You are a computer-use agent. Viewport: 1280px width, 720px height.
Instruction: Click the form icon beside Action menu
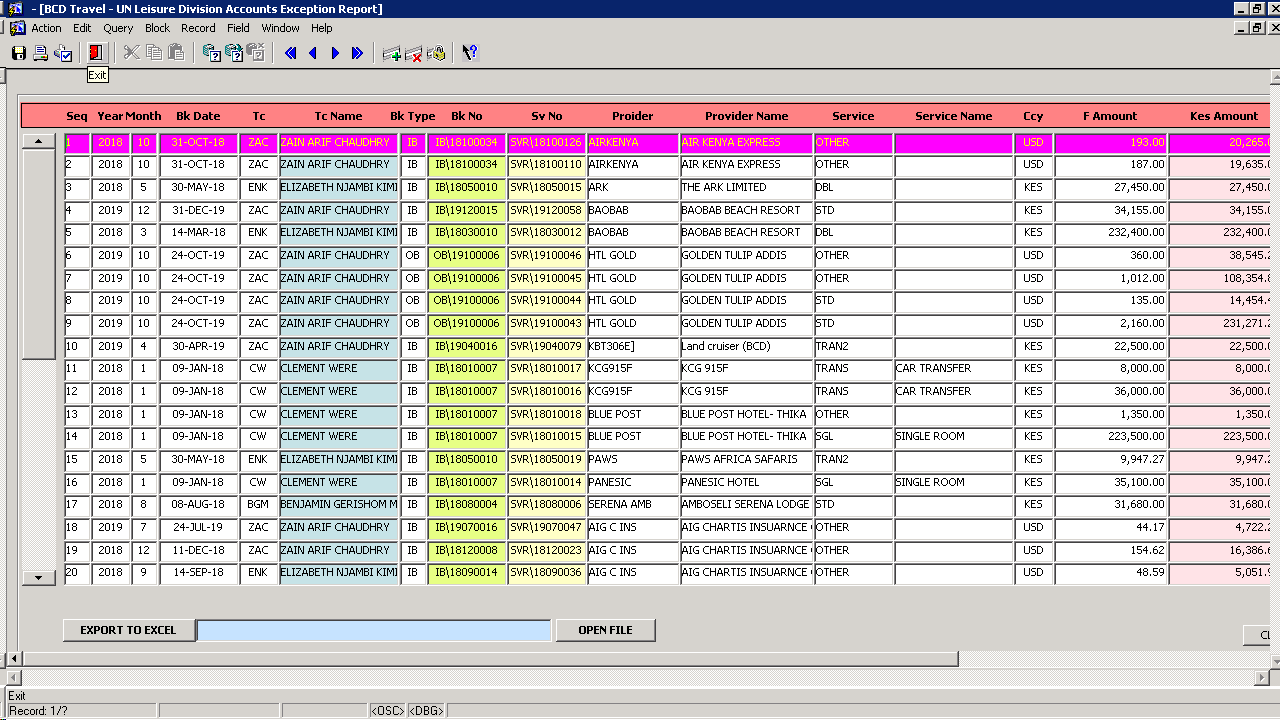(x=17, y=28)
